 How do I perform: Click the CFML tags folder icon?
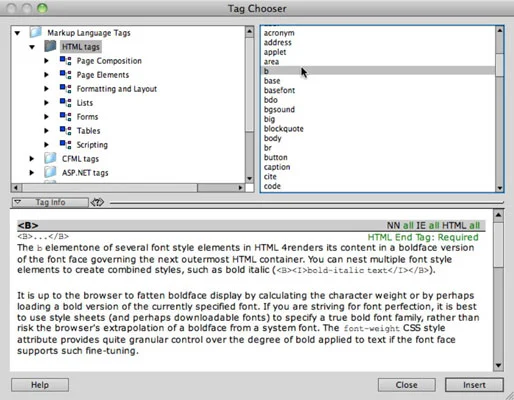click(x=50, y=158)
